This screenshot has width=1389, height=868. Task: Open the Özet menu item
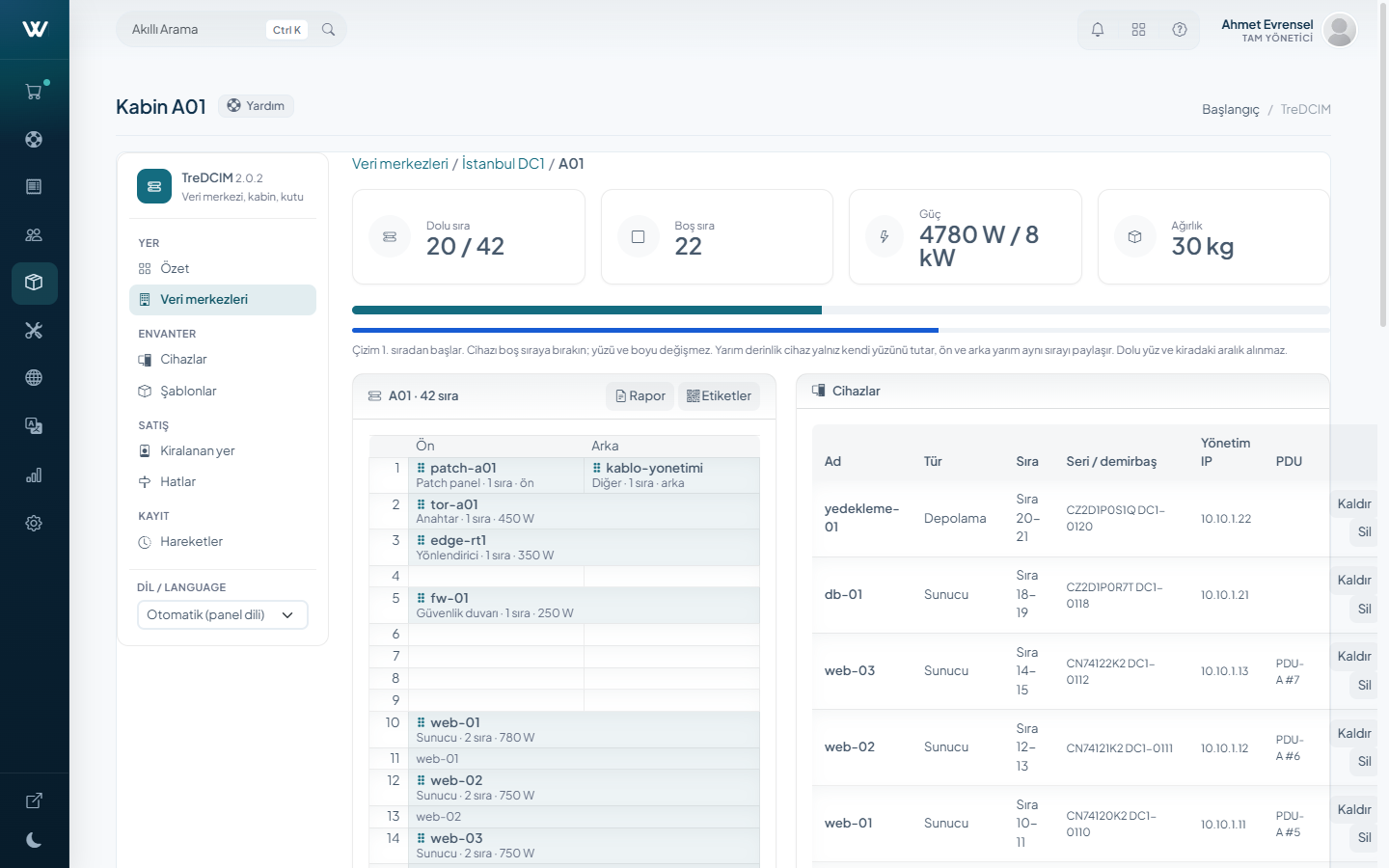pyautogui.click(x=223, y=268)
